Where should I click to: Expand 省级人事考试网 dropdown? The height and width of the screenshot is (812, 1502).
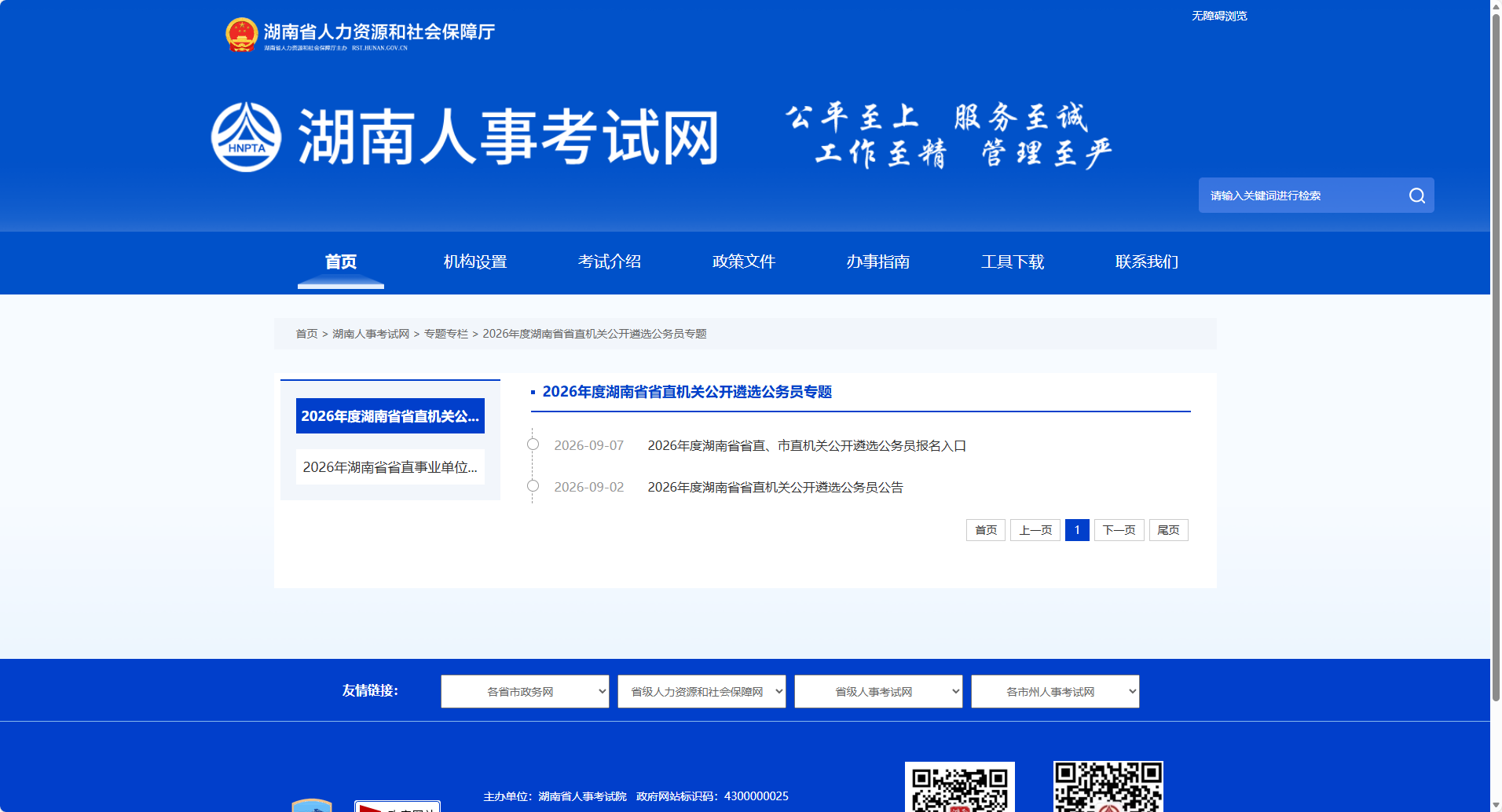coord(878,692)
